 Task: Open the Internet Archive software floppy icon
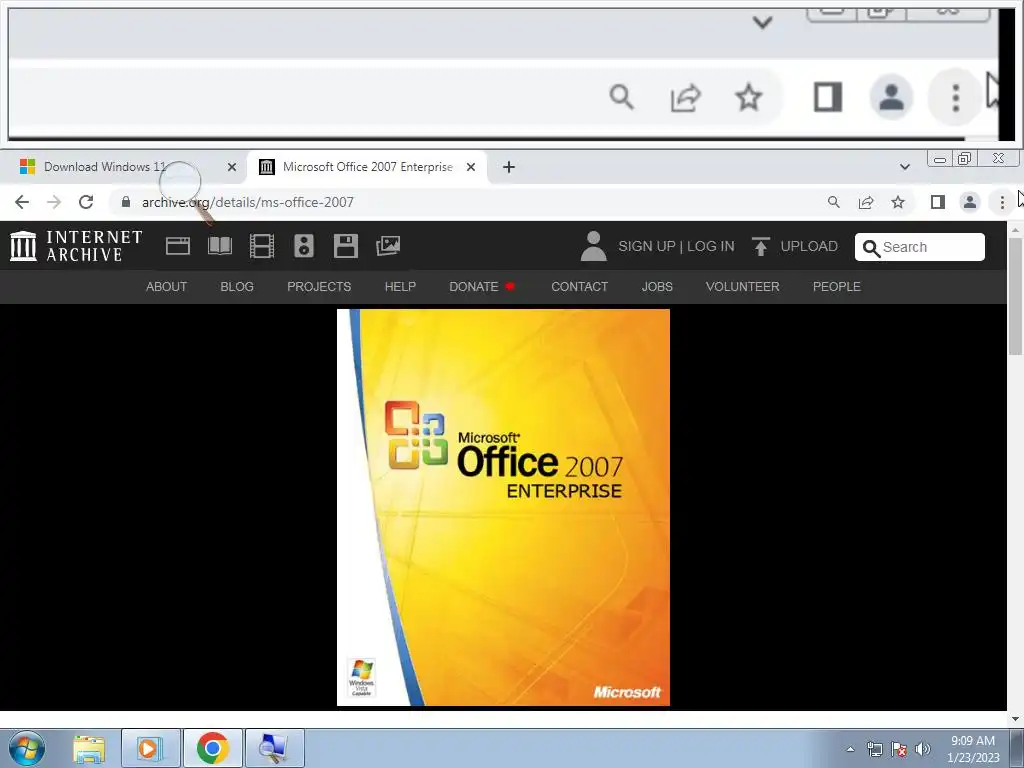[345, 246]
